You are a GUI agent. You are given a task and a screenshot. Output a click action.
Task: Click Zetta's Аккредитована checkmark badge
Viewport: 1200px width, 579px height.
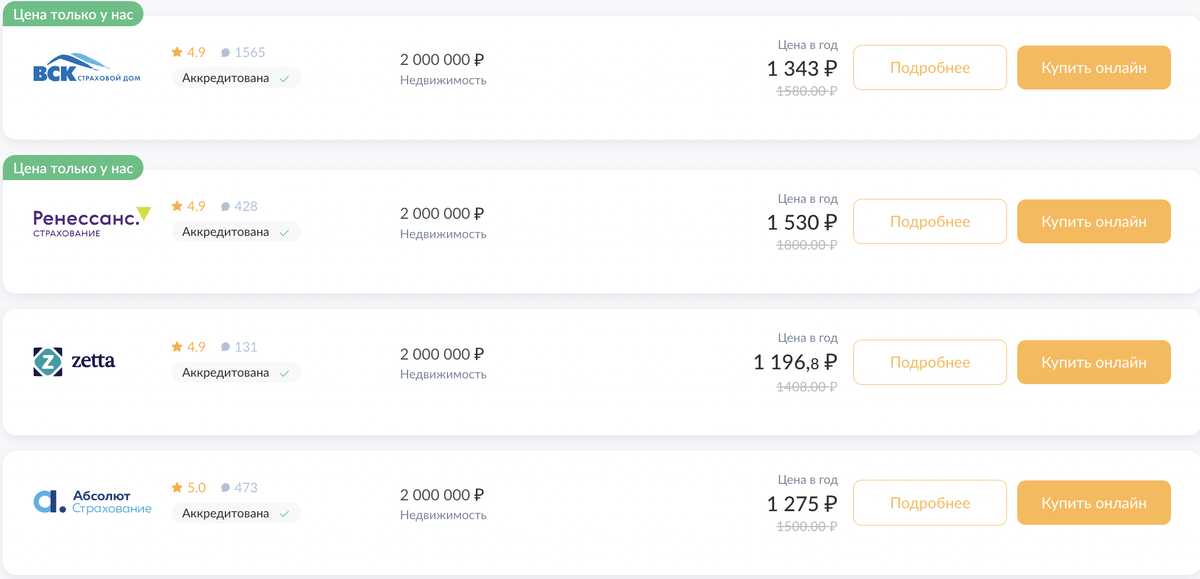pyautogui.click(x=236, y=373)
